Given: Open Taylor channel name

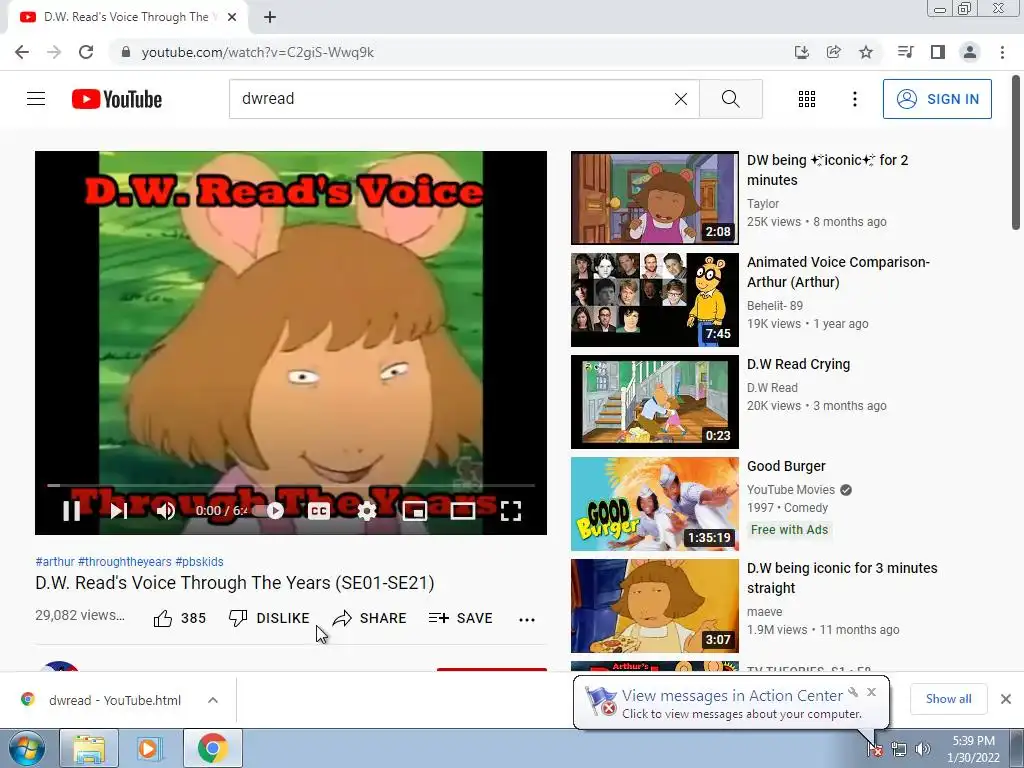Looking at the screenshot, I should [x=763, y=204].
